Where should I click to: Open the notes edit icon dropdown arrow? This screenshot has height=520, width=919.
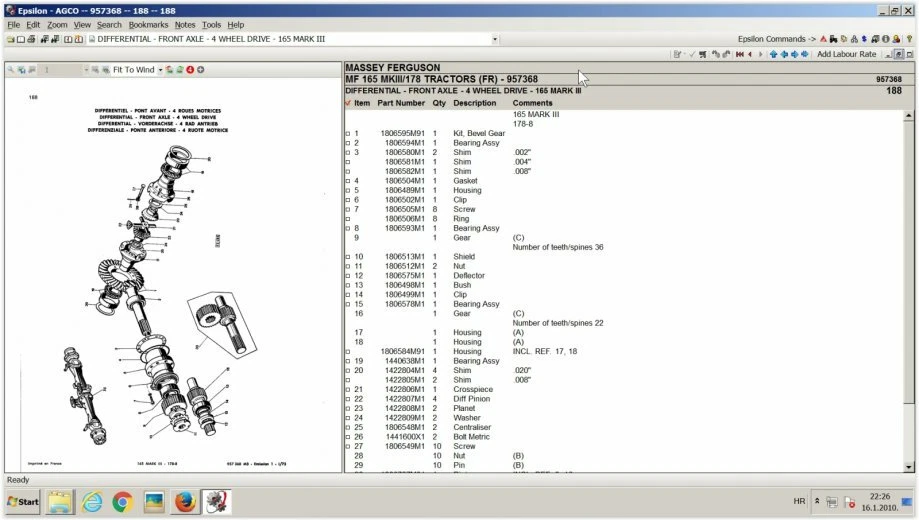684,54
